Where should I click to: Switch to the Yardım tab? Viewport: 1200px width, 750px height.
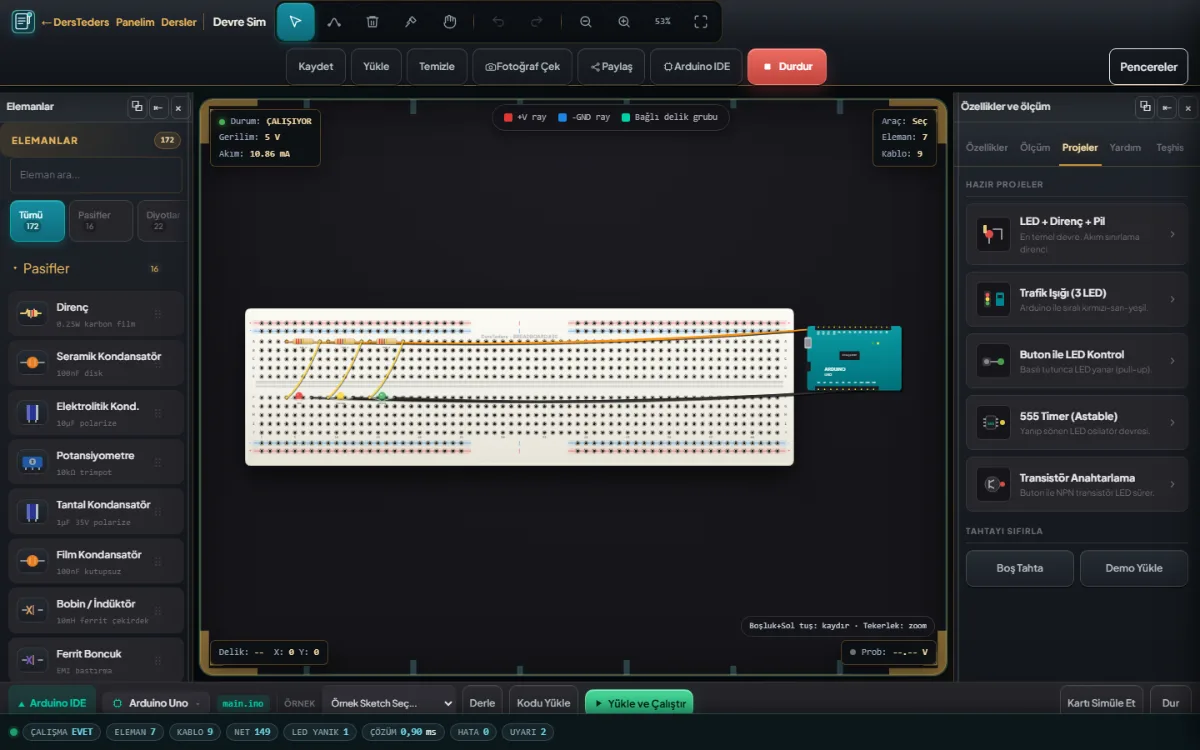click(x=1125, y=147)
